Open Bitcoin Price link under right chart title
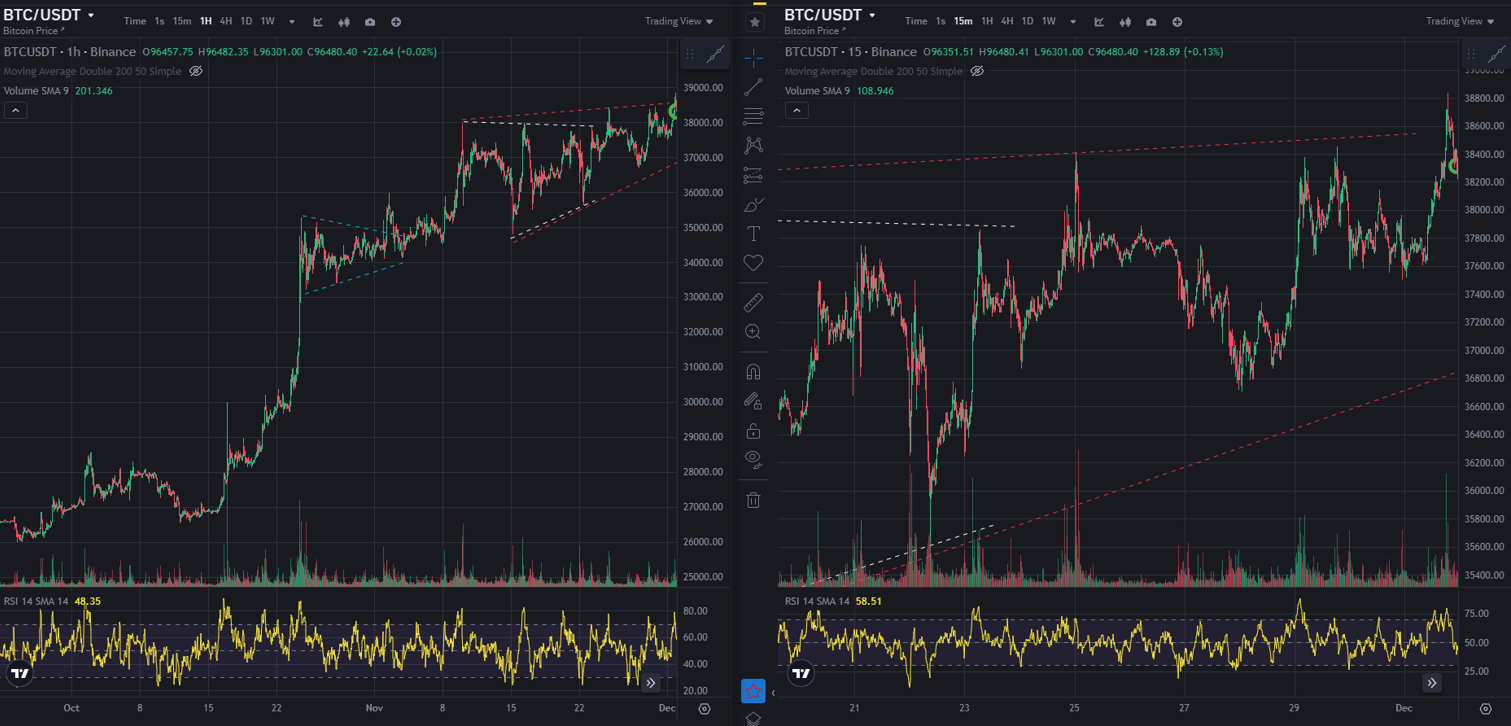 815,31
